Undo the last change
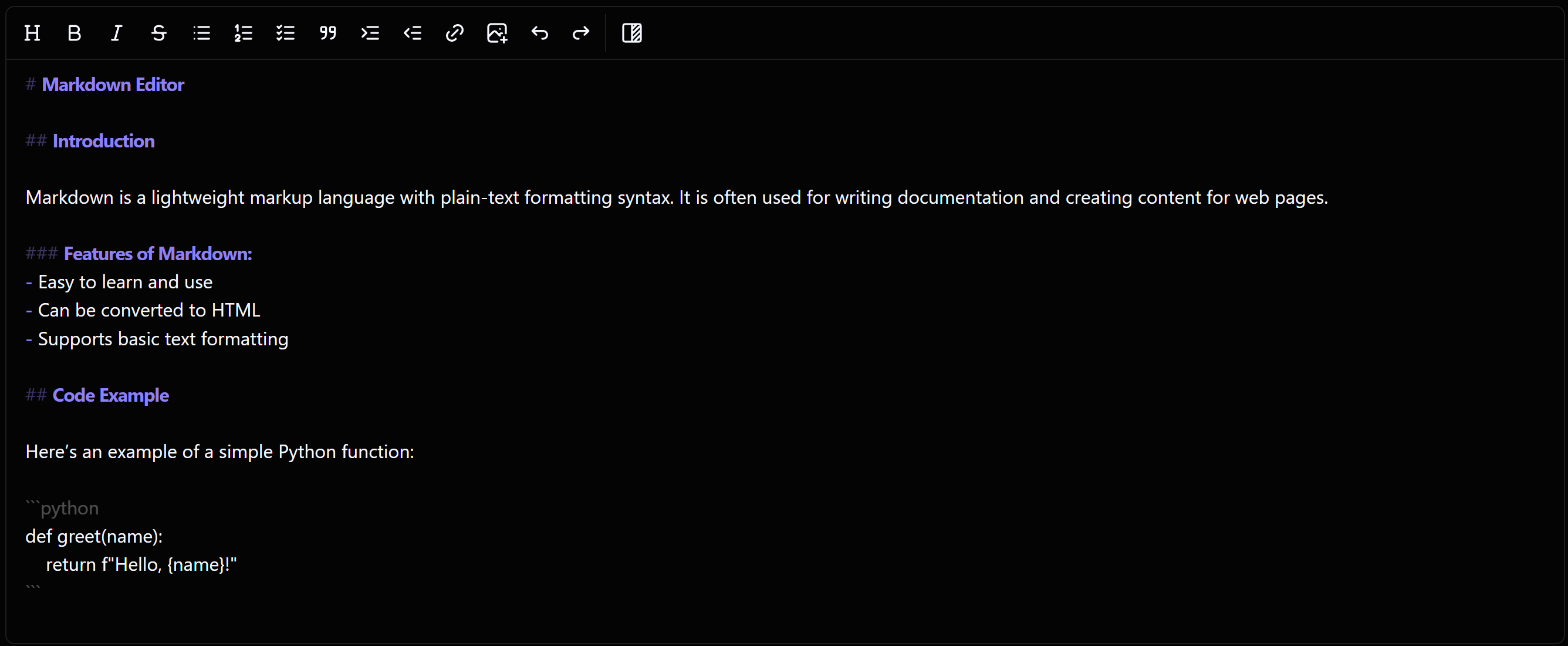The height and width of the screenshot is (646, 1568). [x=539, y=33]
